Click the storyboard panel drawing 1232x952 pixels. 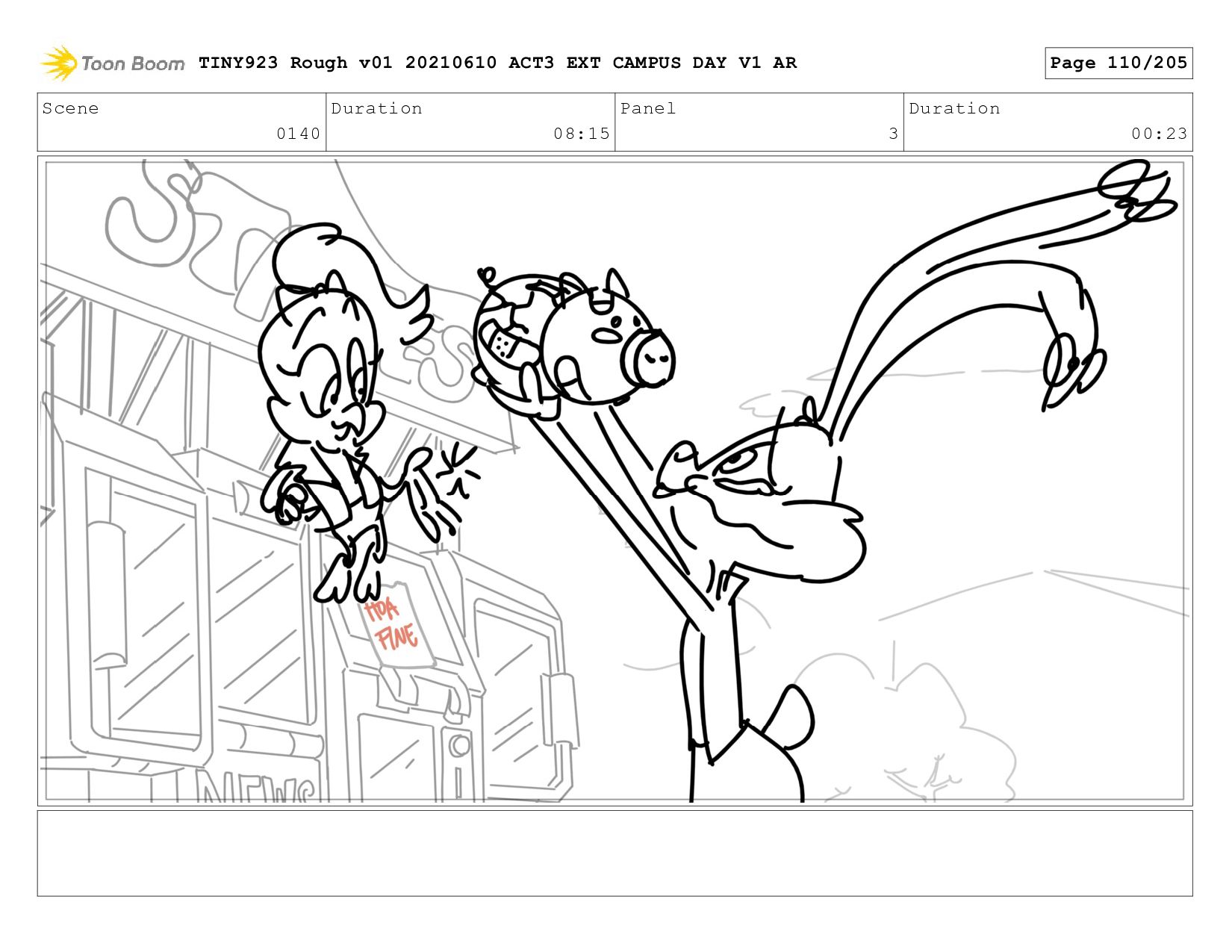tap(615, 481)
